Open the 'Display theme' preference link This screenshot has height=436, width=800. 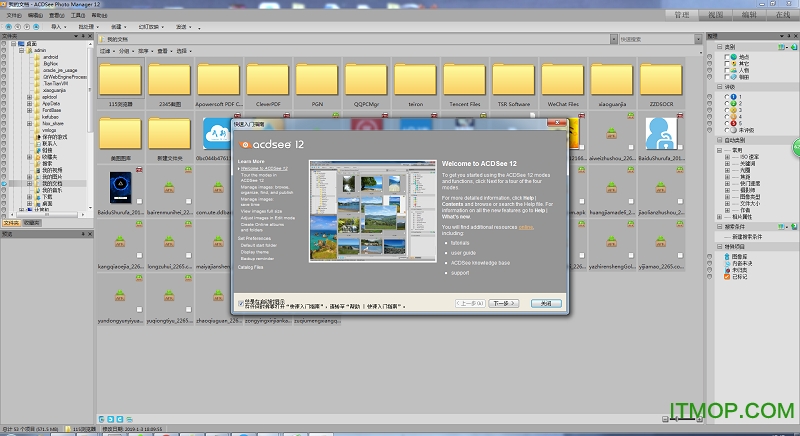(255, 252)
